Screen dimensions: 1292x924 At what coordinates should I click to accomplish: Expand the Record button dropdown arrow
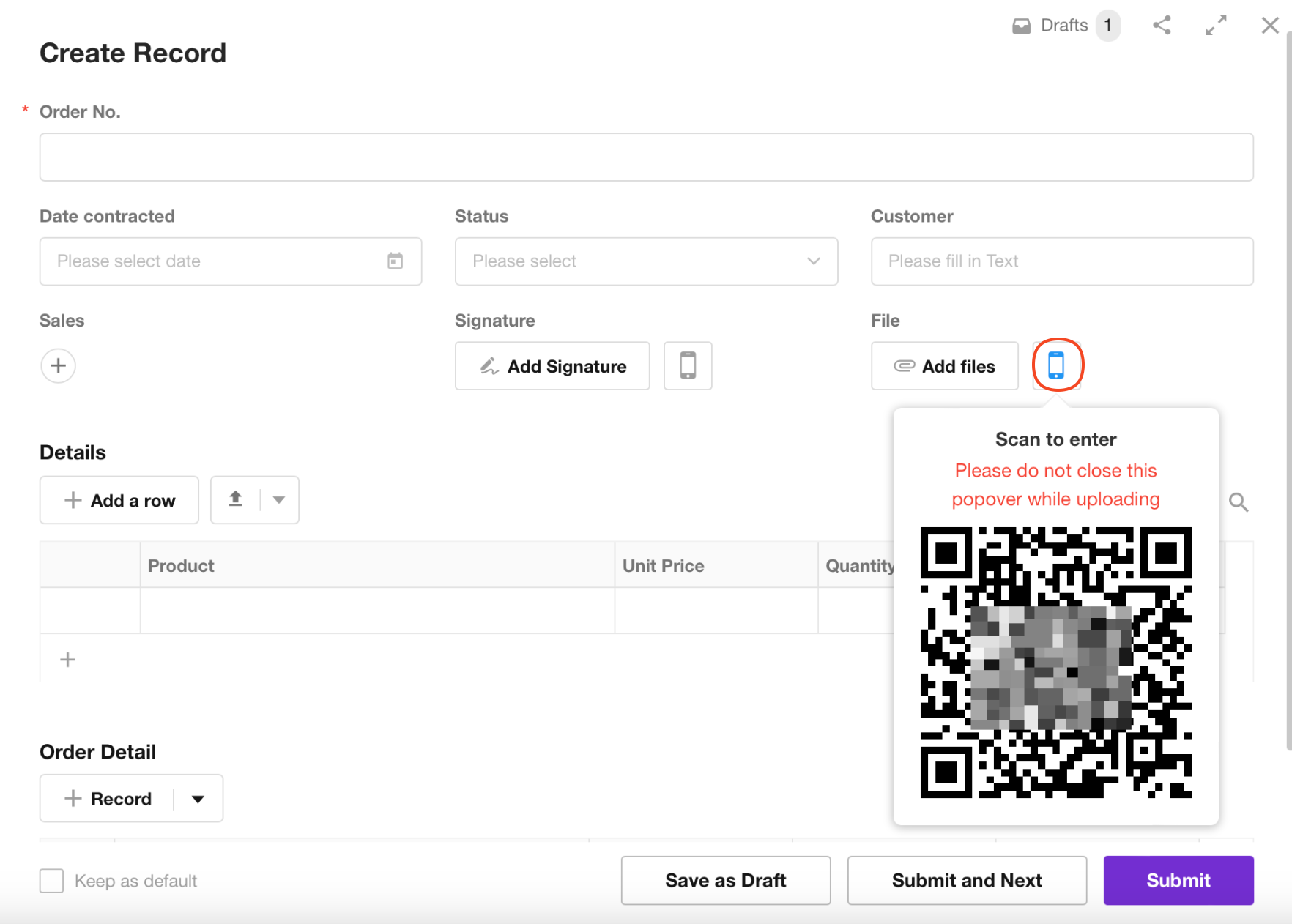pos(198,799)
